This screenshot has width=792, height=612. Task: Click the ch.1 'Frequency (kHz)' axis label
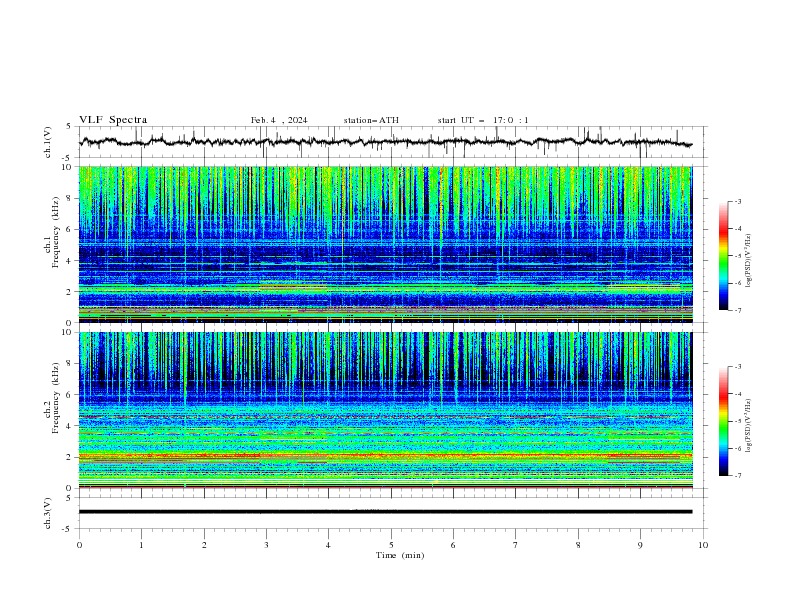56,232
